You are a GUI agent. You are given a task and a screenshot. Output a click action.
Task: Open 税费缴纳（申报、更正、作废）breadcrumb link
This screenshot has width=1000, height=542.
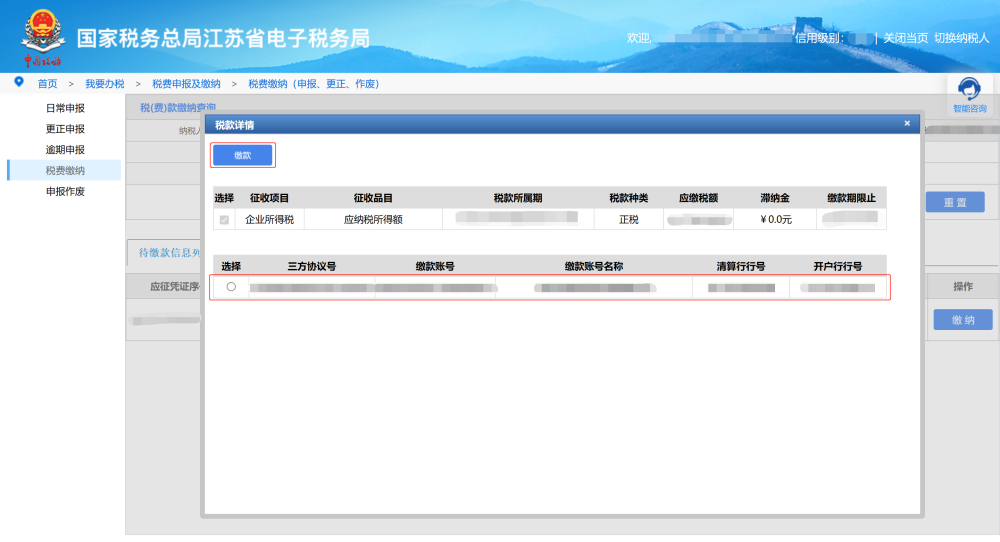(313, 84)
